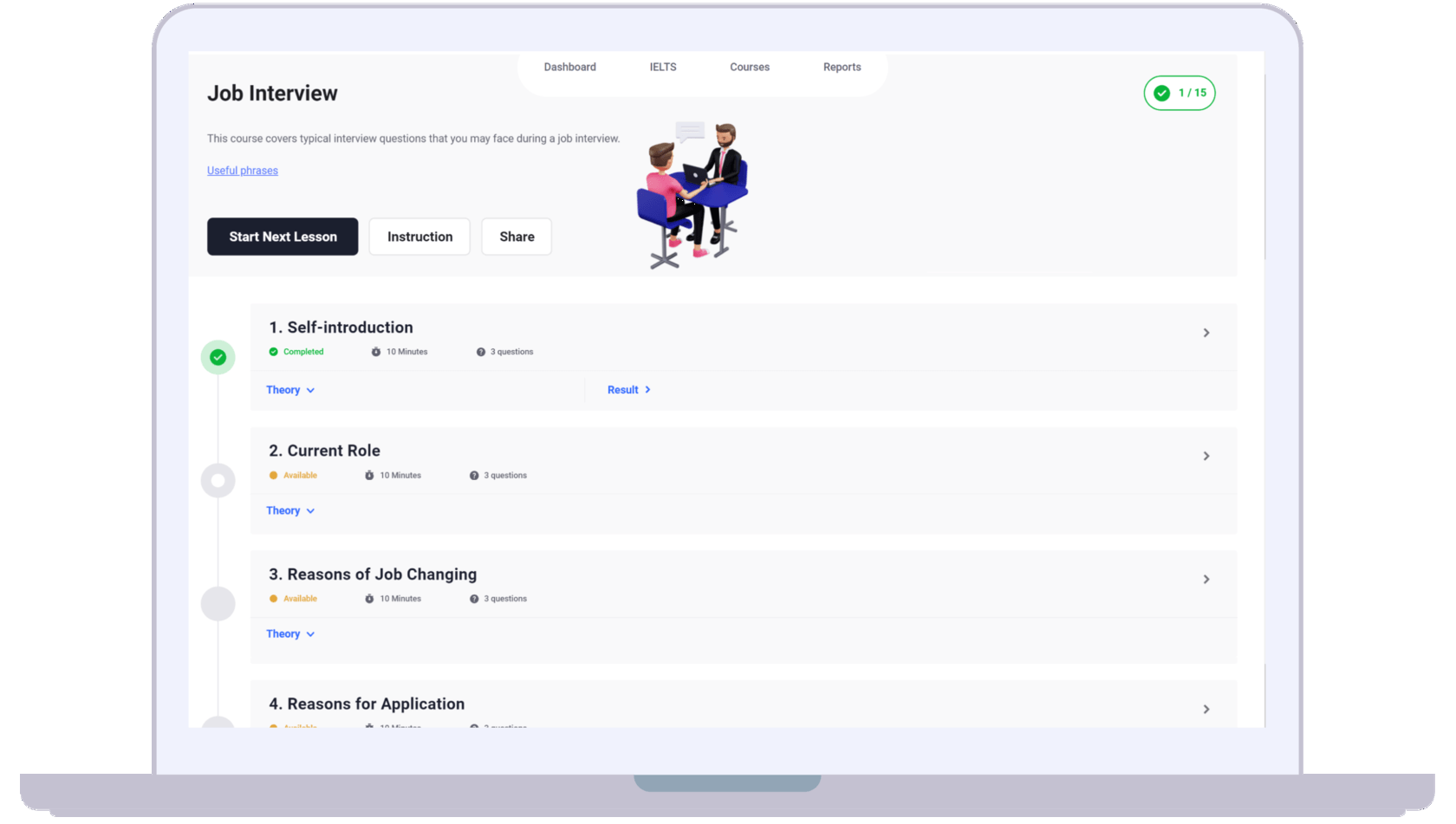1456x824 pixels.
Task: Click the clock icon showing 10 Minutes on Self-introduction
Action: pyautogui.click(x=374, y=352)
